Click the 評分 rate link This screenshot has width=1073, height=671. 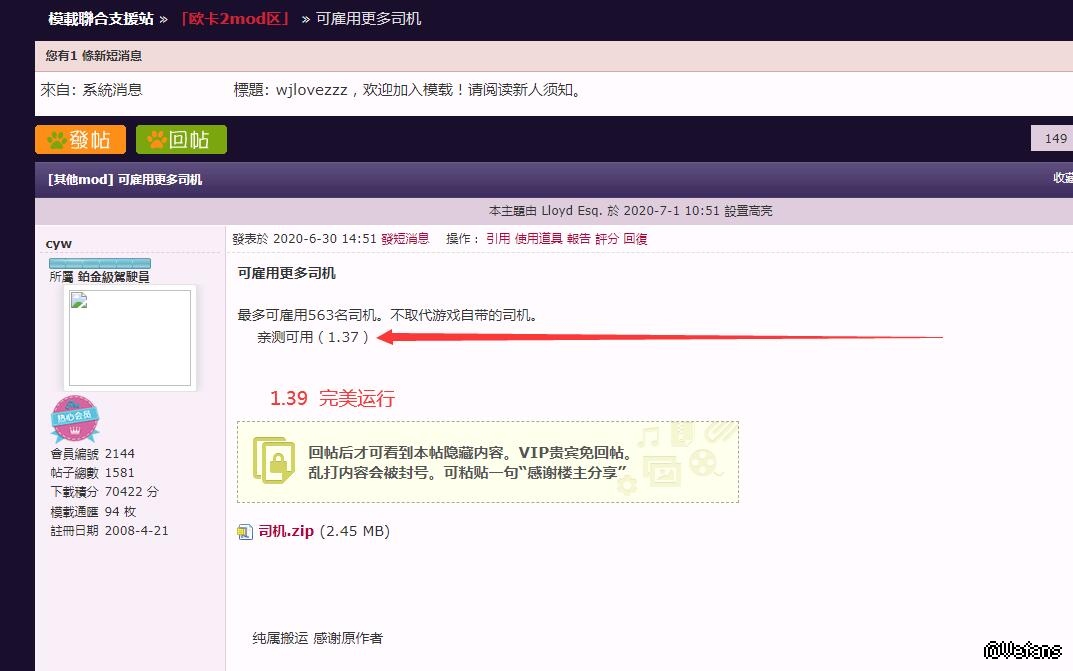(606, 238)
